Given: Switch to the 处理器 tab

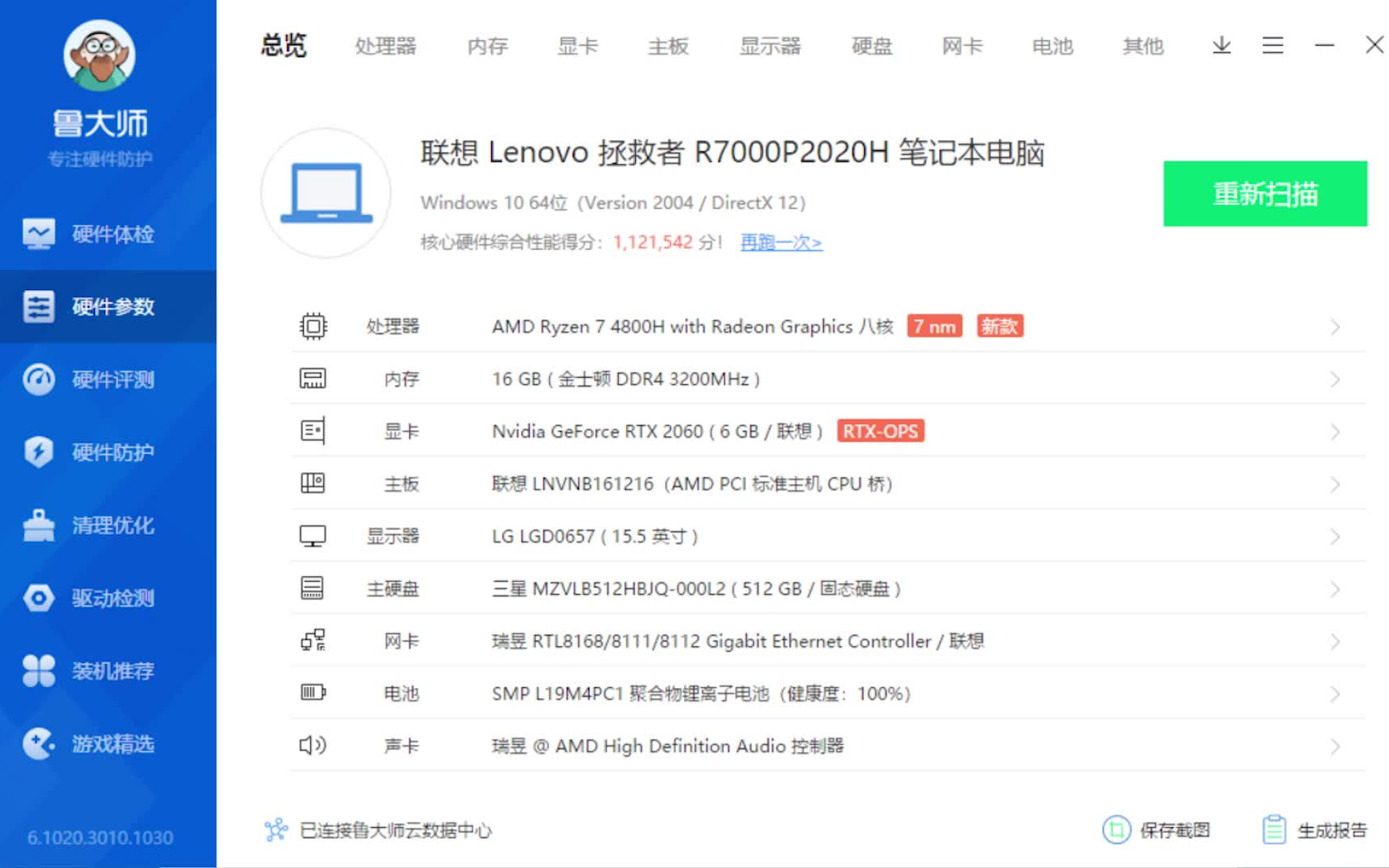Looking at the screenshot, I should [386, 46].
